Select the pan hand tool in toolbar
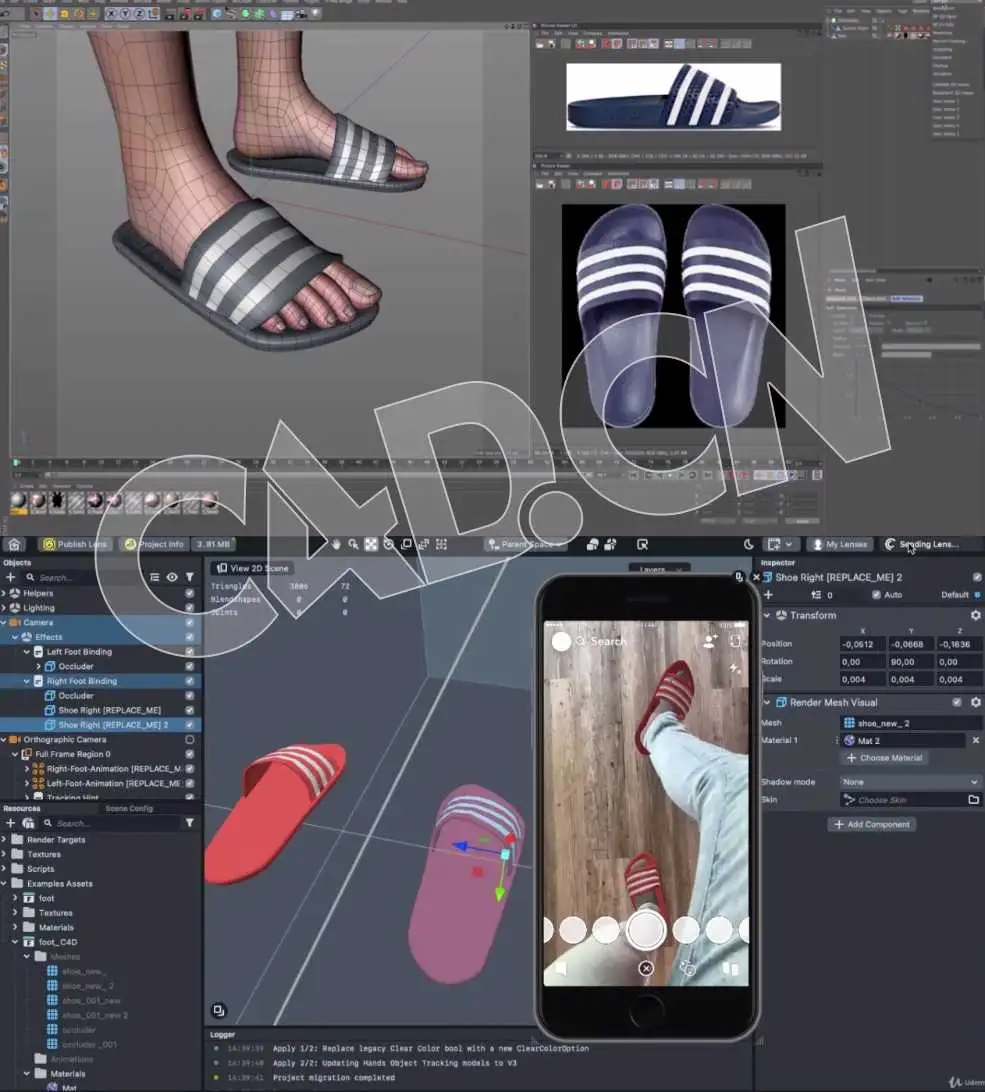This screenshot has width=985, height=1092. 336,544
